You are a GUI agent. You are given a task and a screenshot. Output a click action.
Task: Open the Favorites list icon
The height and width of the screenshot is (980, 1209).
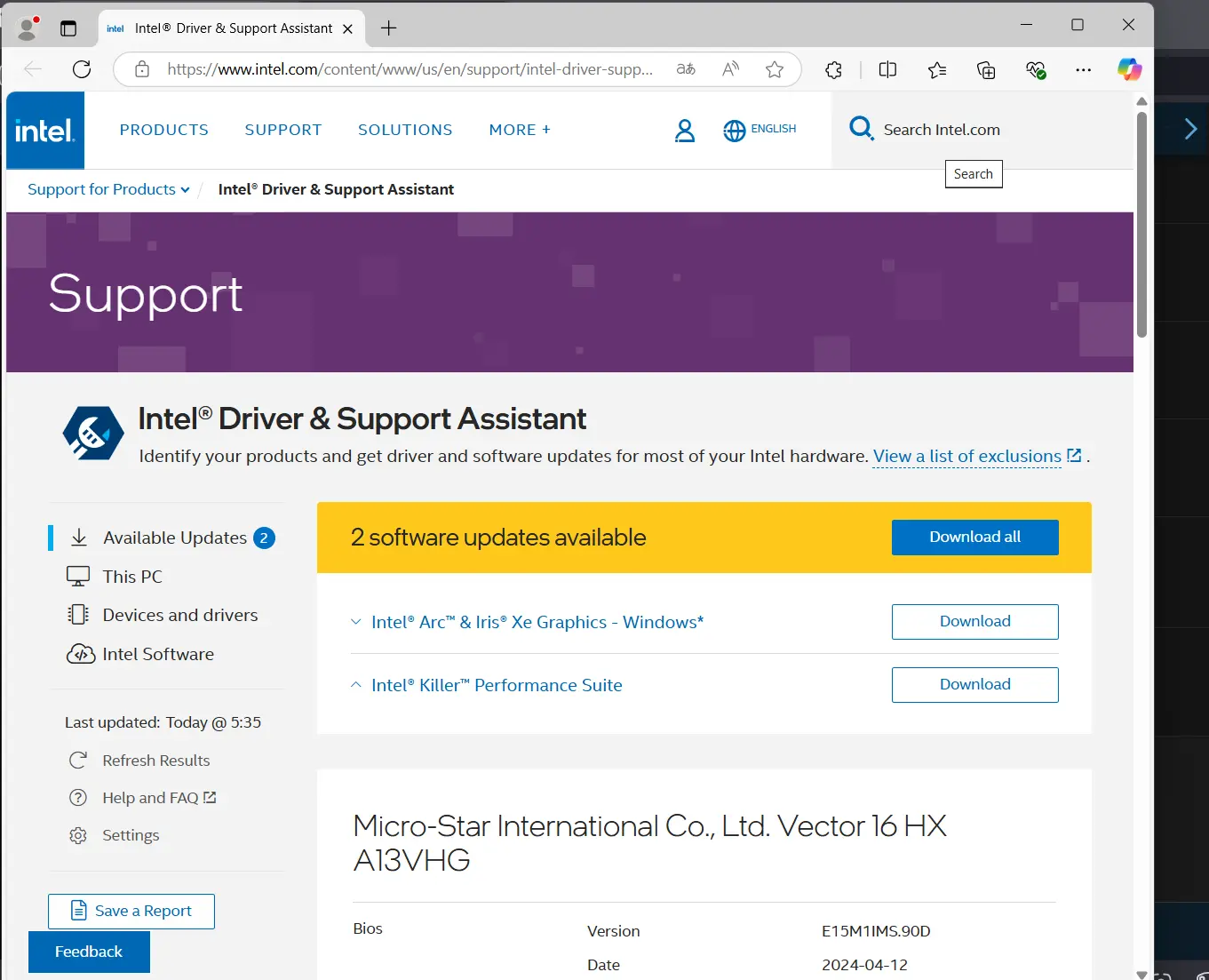tap(937, 69)
